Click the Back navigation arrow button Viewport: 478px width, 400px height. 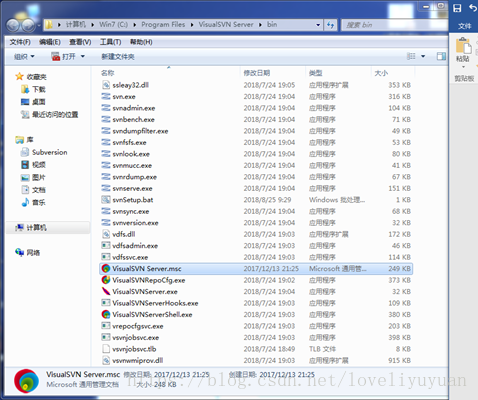(13, 25)
